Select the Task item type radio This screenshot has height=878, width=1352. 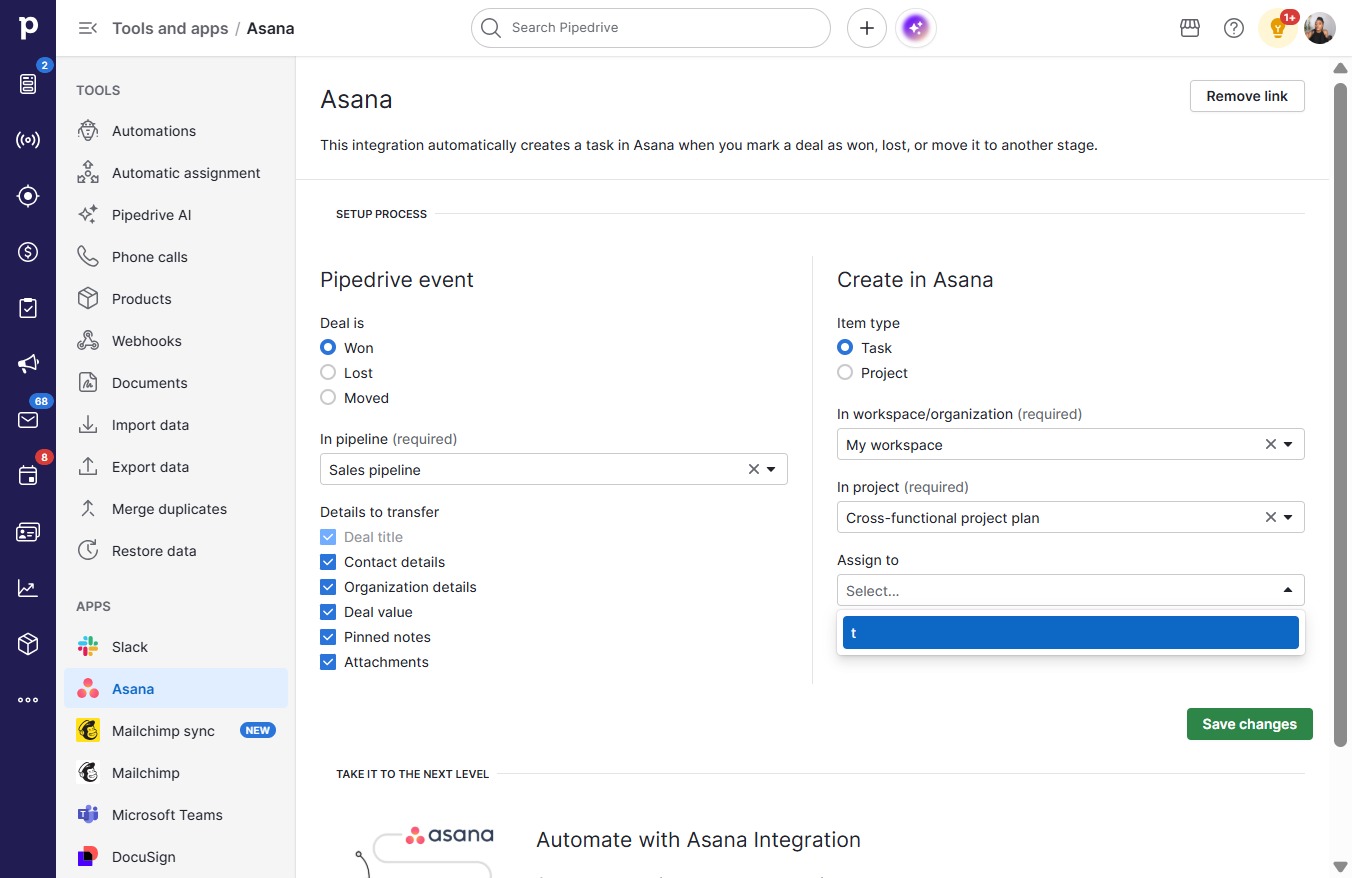point(845,348)
